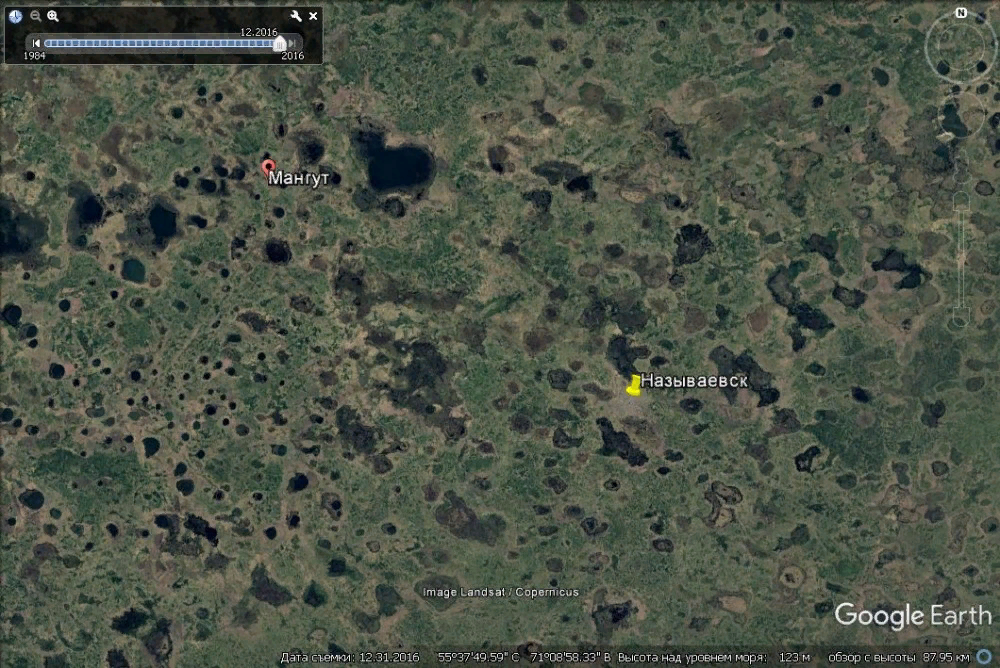Click the street view pegman icon
The width and height of the screenshot is (1000, 668).
(x=961, y=167)
